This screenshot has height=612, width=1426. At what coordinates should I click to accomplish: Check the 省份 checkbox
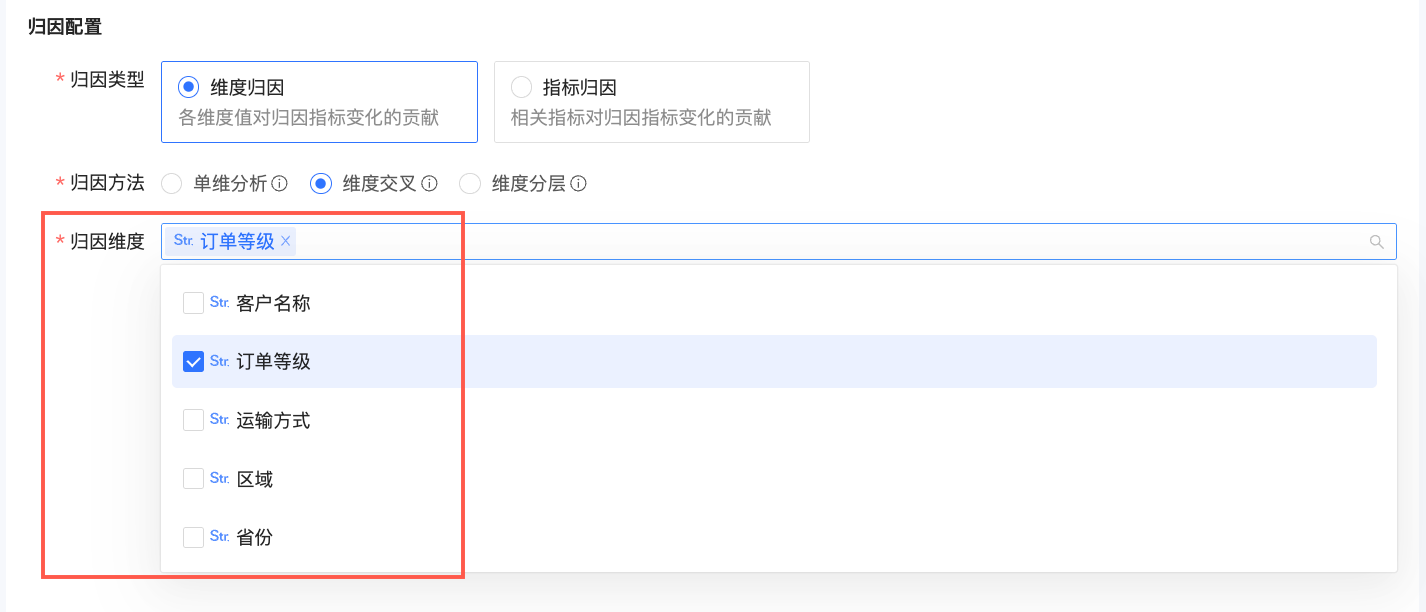click(x=194, y=537)
